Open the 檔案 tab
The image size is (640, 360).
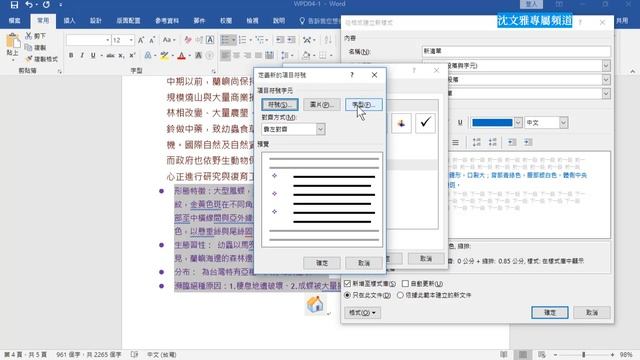(14, 20)
